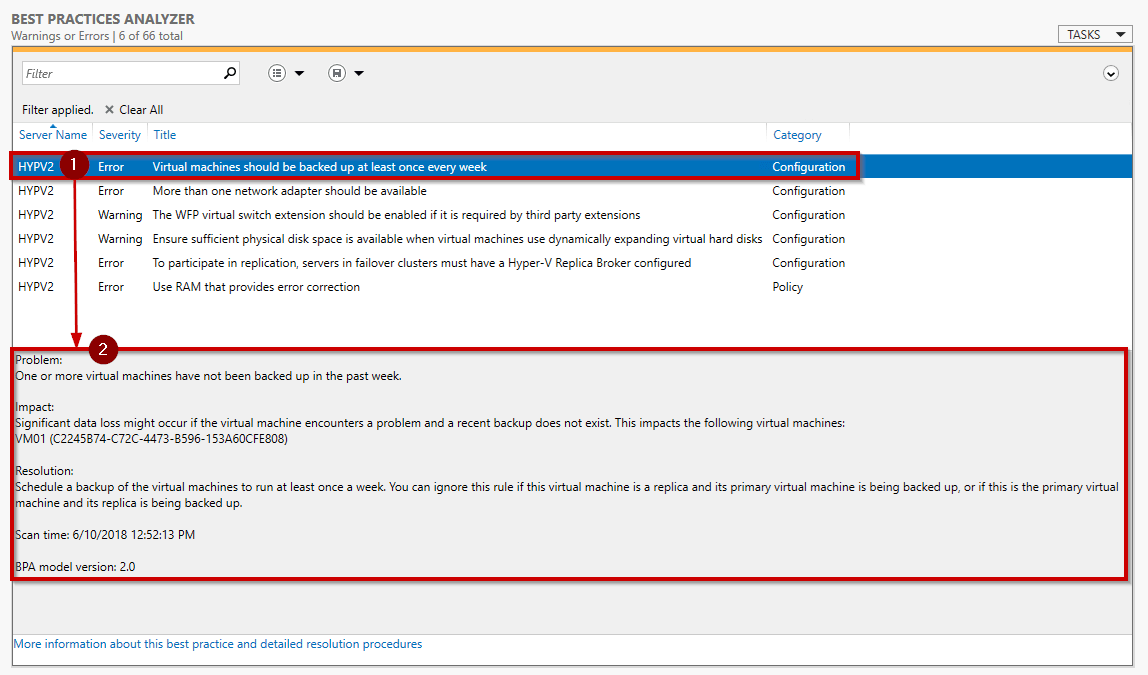Viewport: 1148px width, 675px height.
Task: Click Warning severity in the WFP virtual switch row
Action: point(120,215)
